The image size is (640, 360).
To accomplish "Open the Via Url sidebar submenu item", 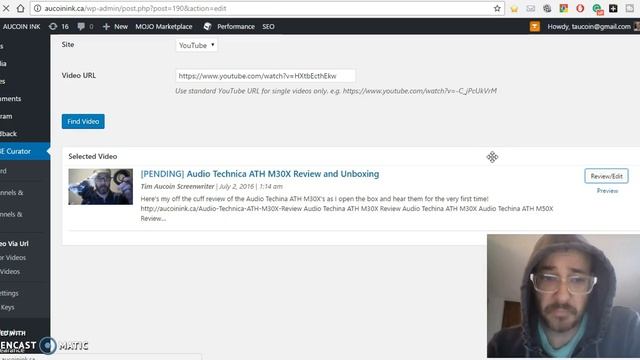I will coord(15,243).
